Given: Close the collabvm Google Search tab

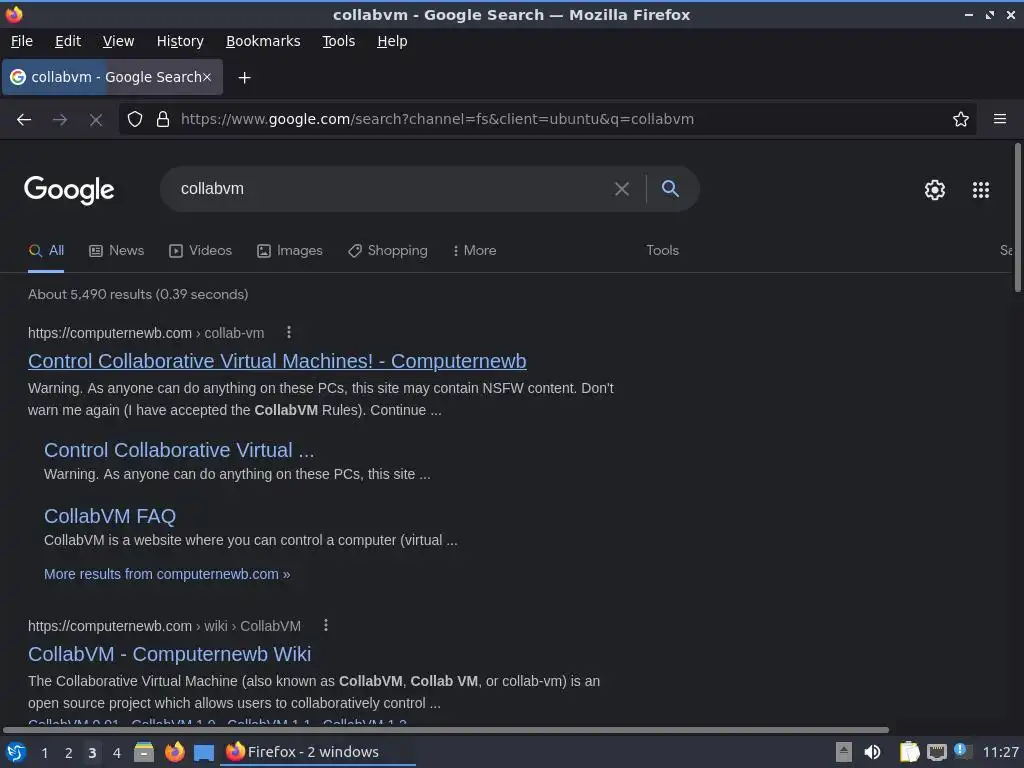Looking at the screenshot, I should [206, 77].
